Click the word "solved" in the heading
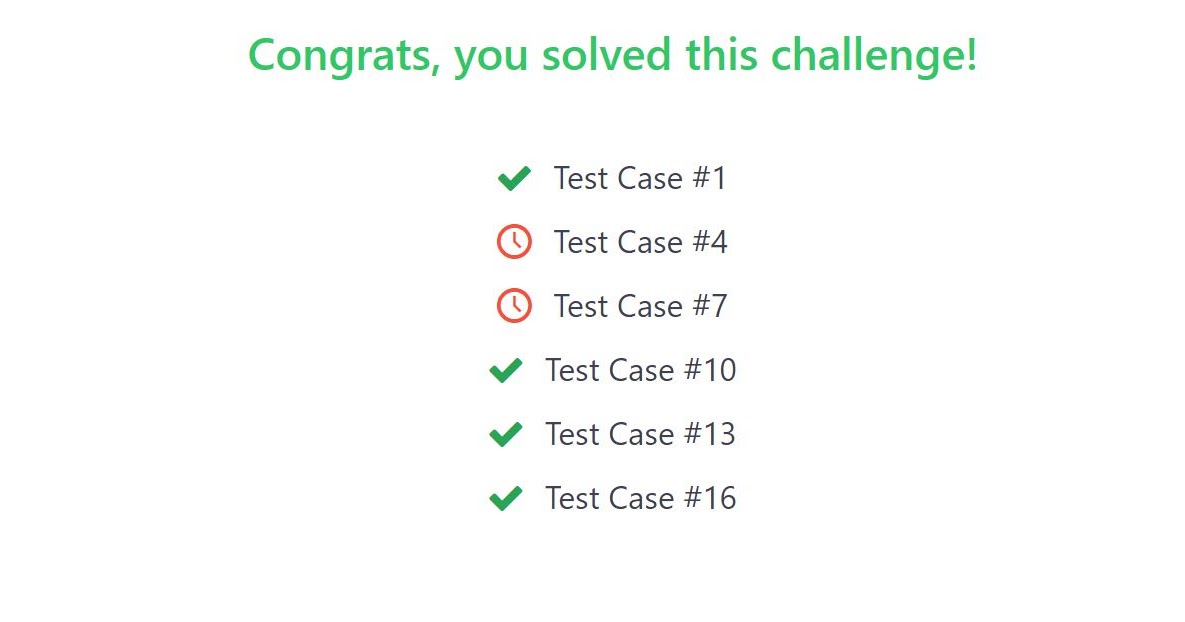The width and height of the screenshot is (1185, 622). pos(607,54)
